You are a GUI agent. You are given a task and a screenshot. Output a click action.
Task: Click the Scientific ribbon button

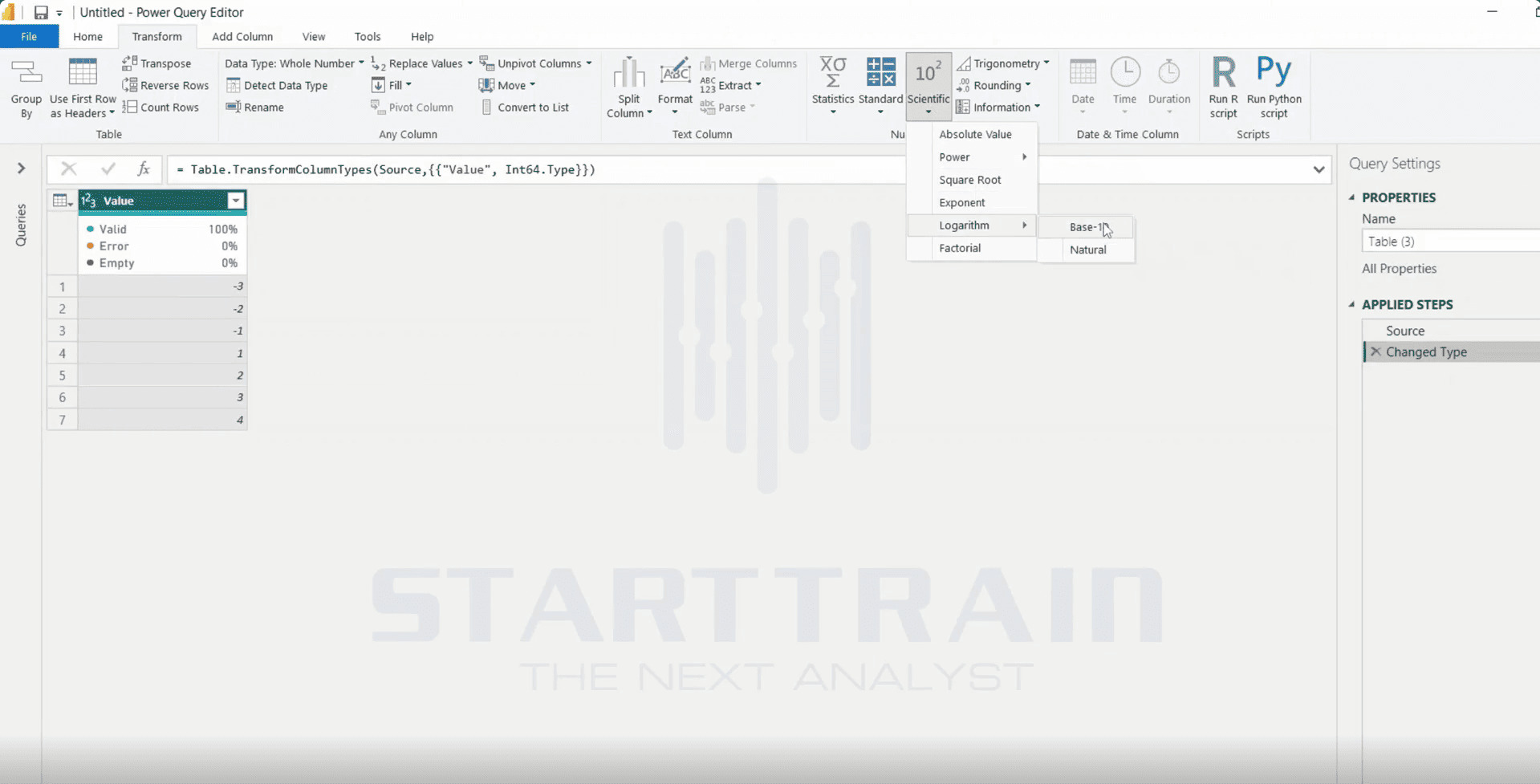(x=928, y=87)
